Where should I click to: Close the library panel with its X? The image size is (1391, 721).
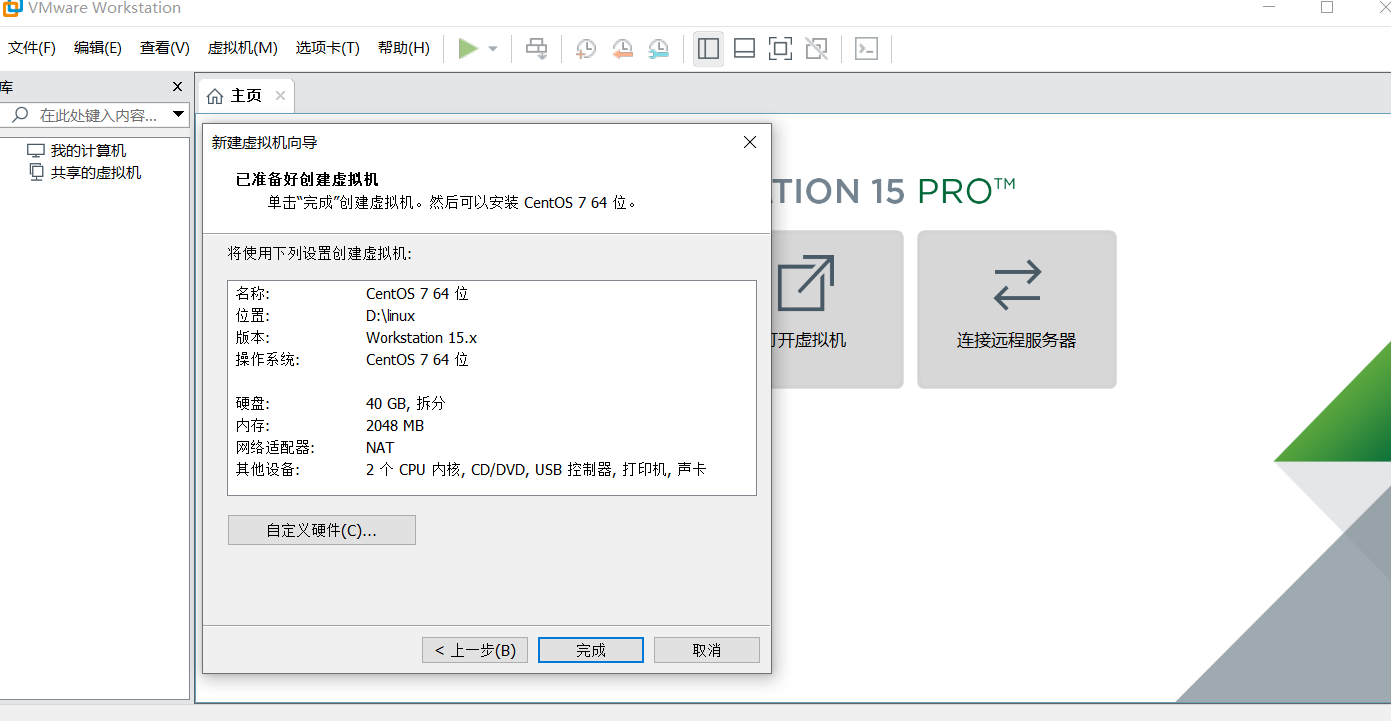(178, 87)
